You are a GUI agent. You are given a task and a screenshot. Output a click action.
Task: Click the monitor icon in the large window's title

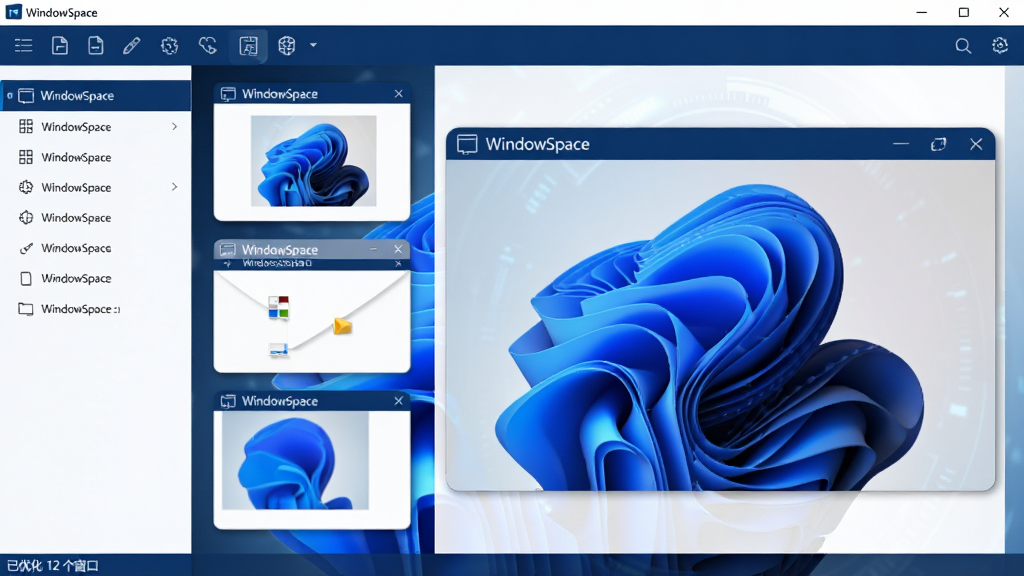[467, 144]
